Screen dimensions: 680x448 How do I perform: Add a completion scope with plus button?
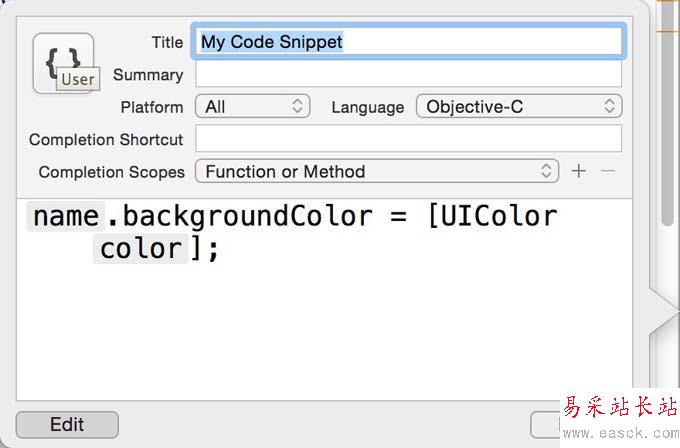point(578,171)
